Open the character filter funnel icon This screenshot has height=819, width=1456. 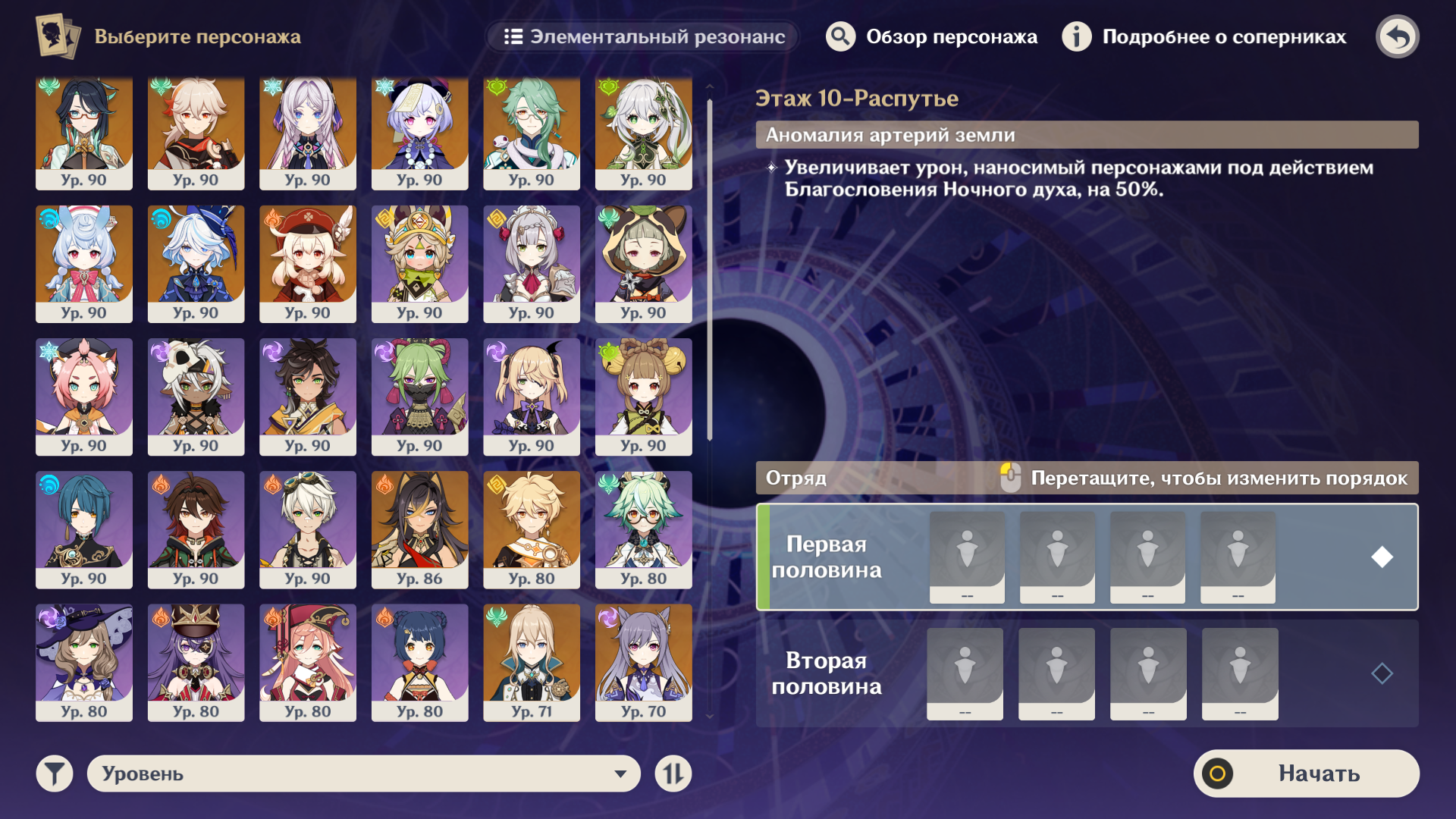coord(55,773)
